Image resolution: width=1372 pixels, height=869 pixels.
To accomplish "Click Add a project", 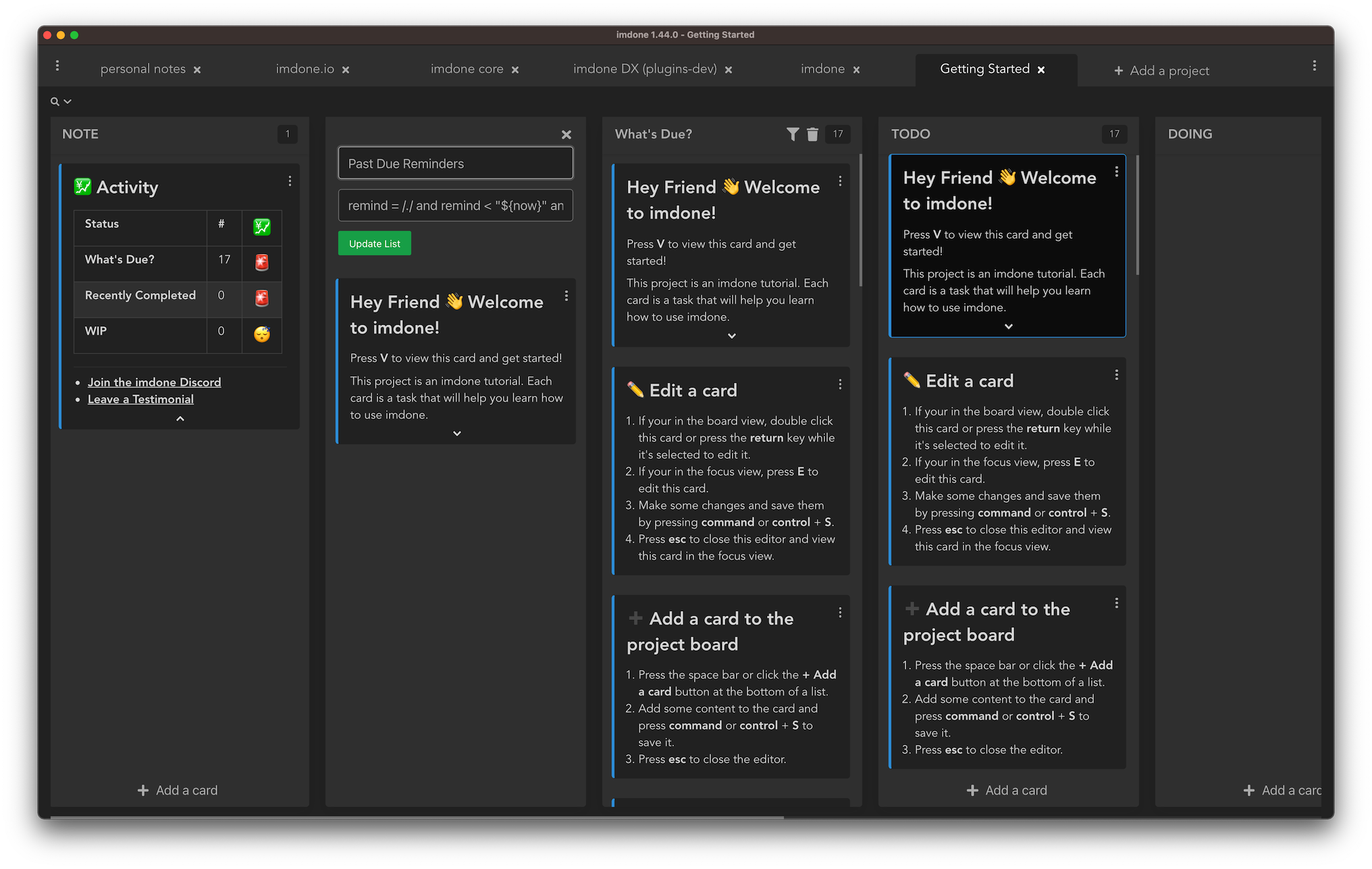I will (x=1161, y=70).
